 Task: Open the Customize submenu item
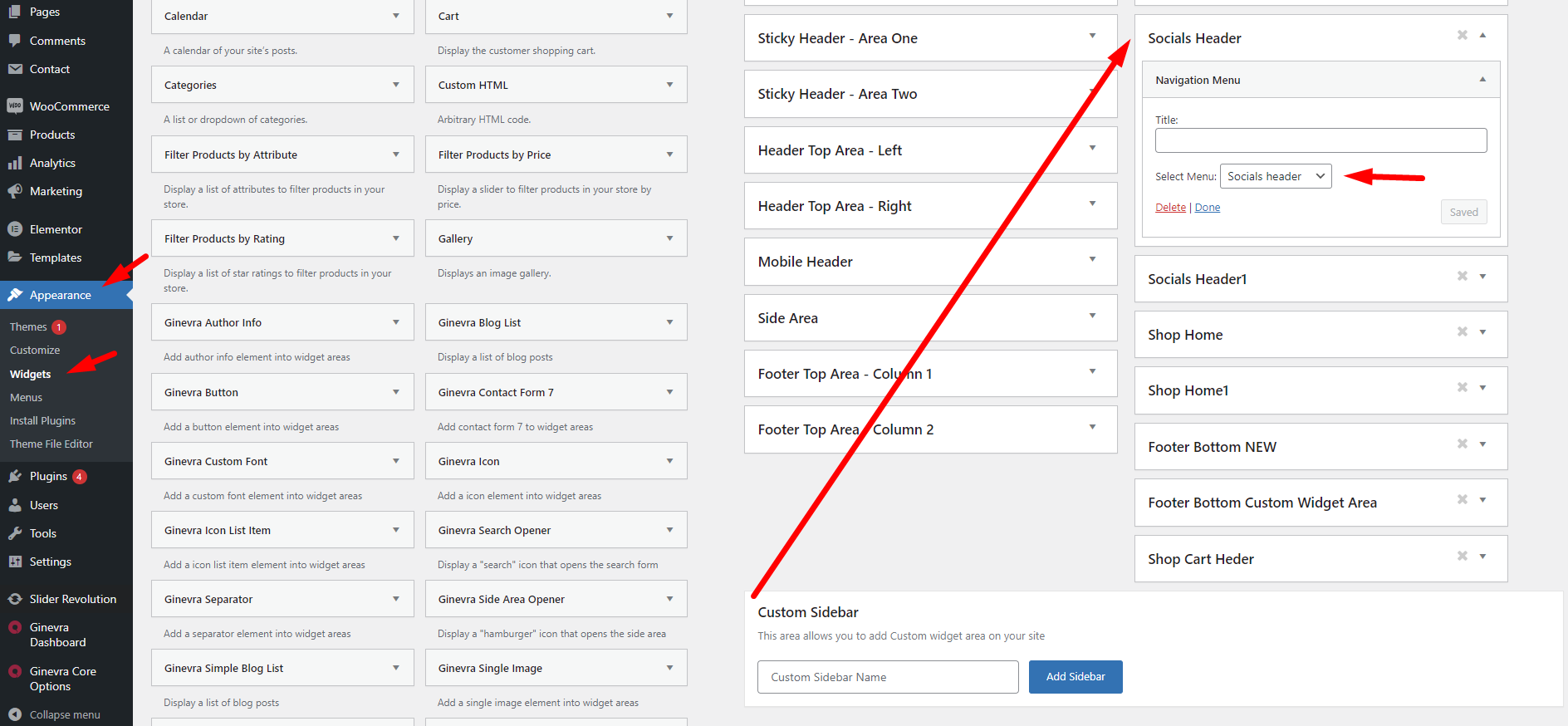pos(35,351)
